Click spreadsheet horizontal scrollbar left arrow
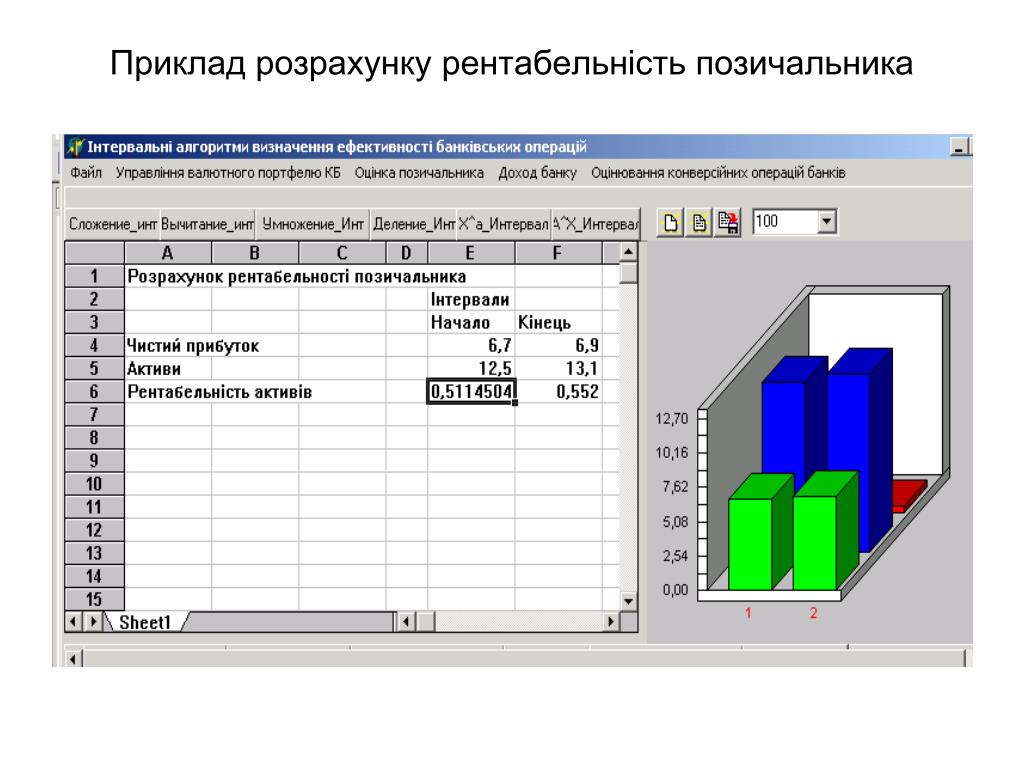 [406, 622]
